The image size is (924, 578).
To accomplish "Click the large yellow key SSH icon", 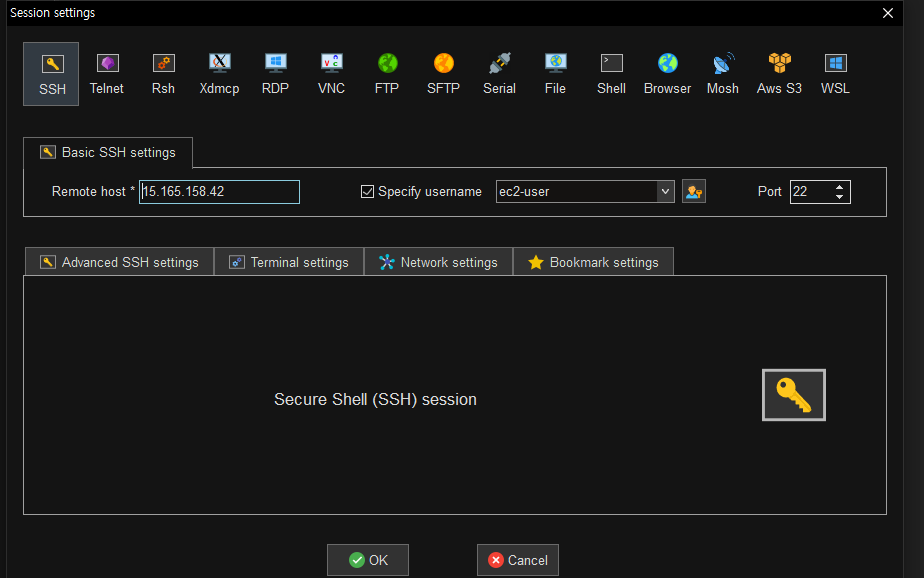I will coord(794,395).
